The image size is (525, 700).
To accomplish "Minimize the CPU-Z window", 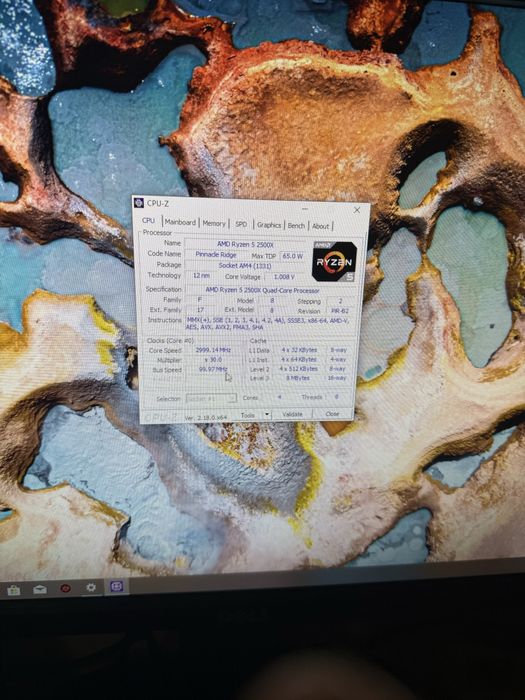I will pos(305,208).
